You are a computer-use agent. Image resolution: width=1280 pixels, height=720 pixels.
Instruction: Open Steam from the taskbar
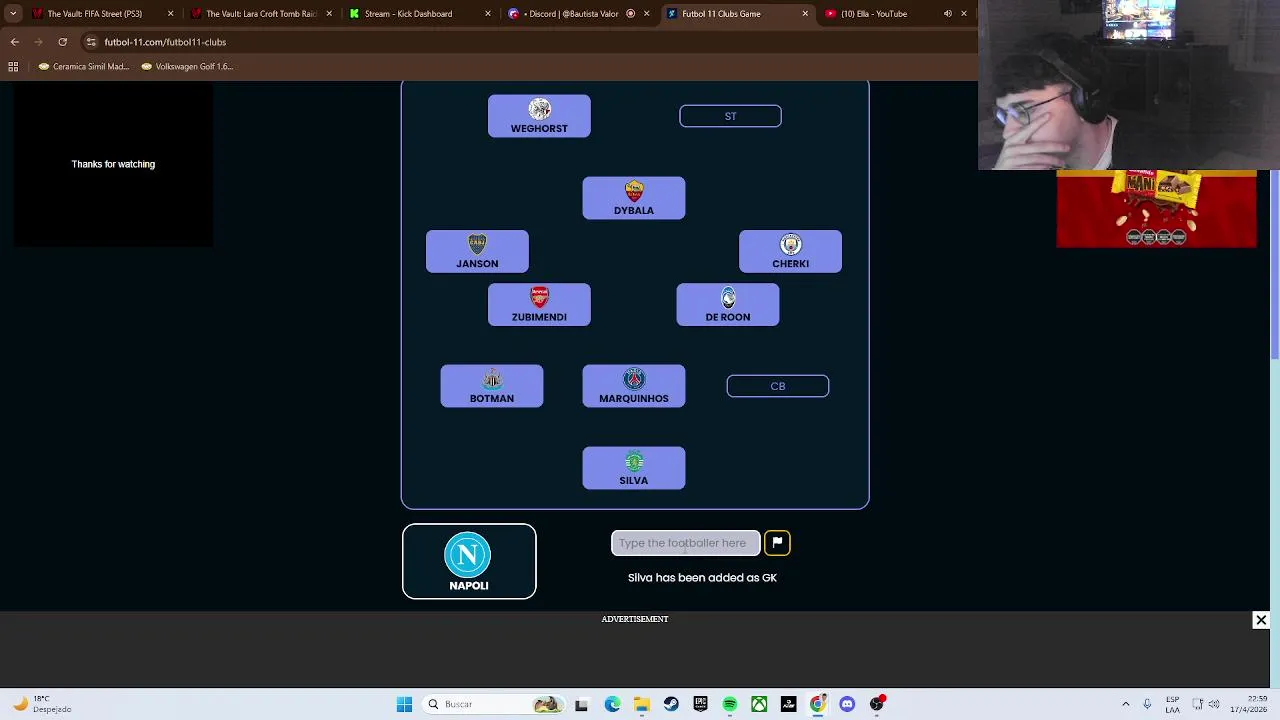click(671, 704)
